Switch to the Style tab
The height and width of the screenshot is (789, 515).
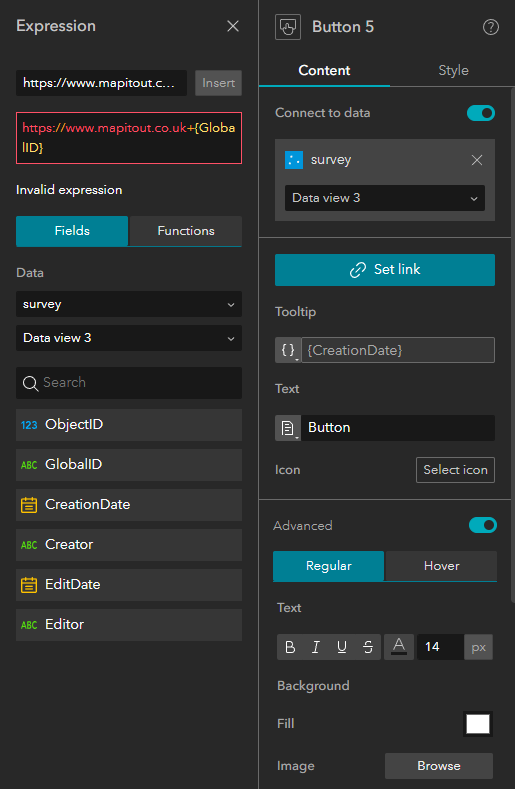click(453, 71)
